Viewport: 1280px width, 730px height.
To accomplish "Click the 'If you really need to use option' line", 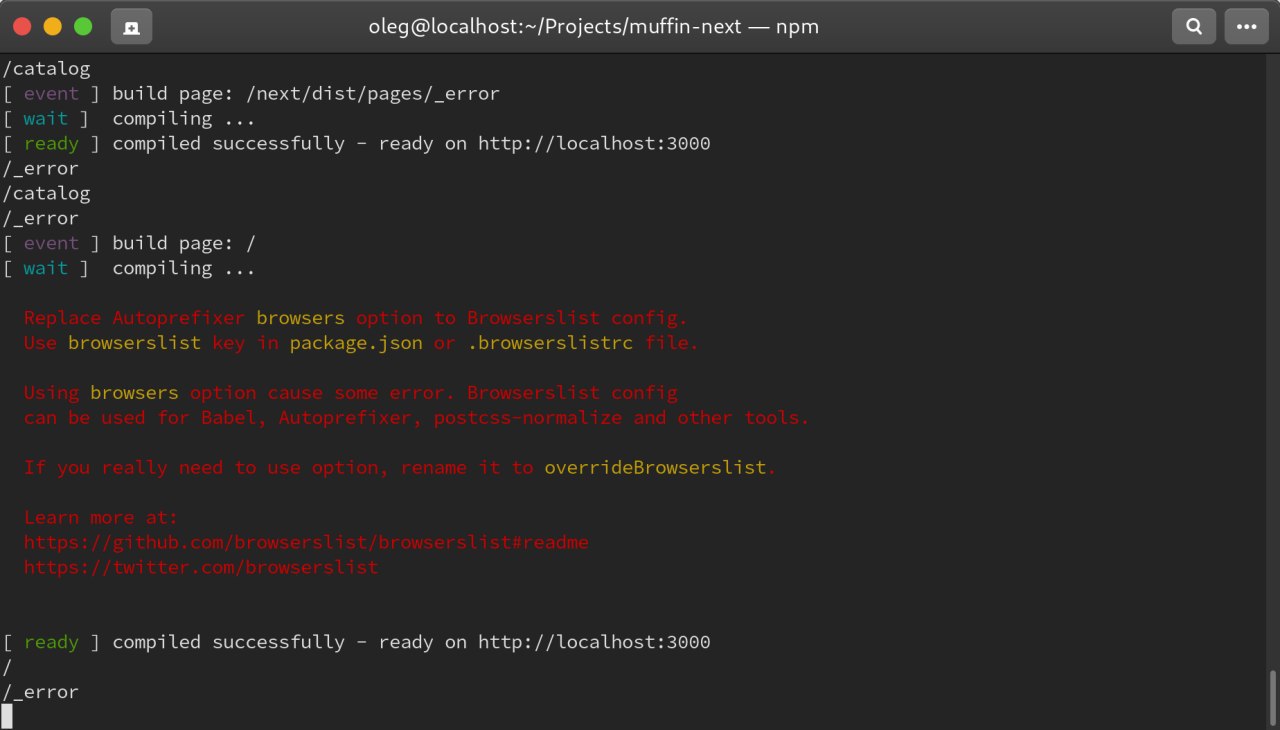I will coord(400,467).
